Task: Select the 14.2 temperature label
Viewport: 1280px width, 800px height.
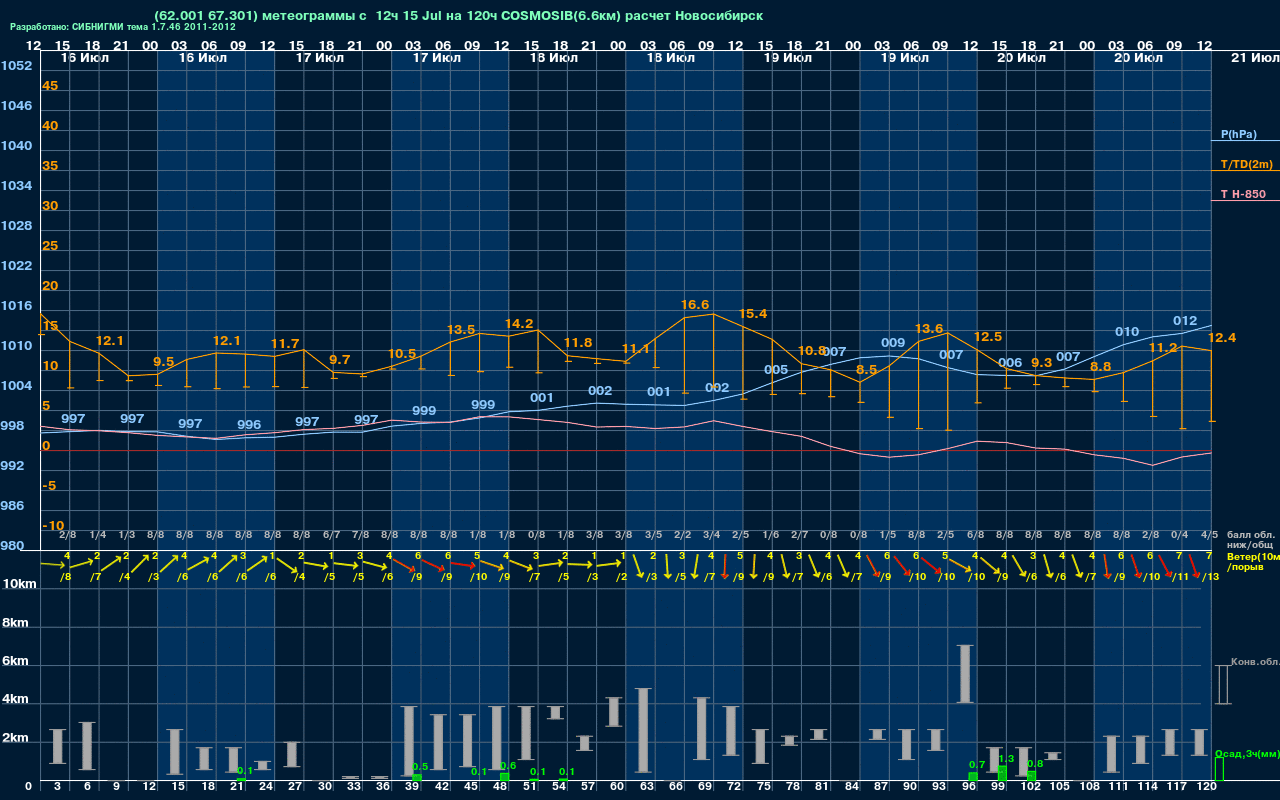Action: (519, 324)
